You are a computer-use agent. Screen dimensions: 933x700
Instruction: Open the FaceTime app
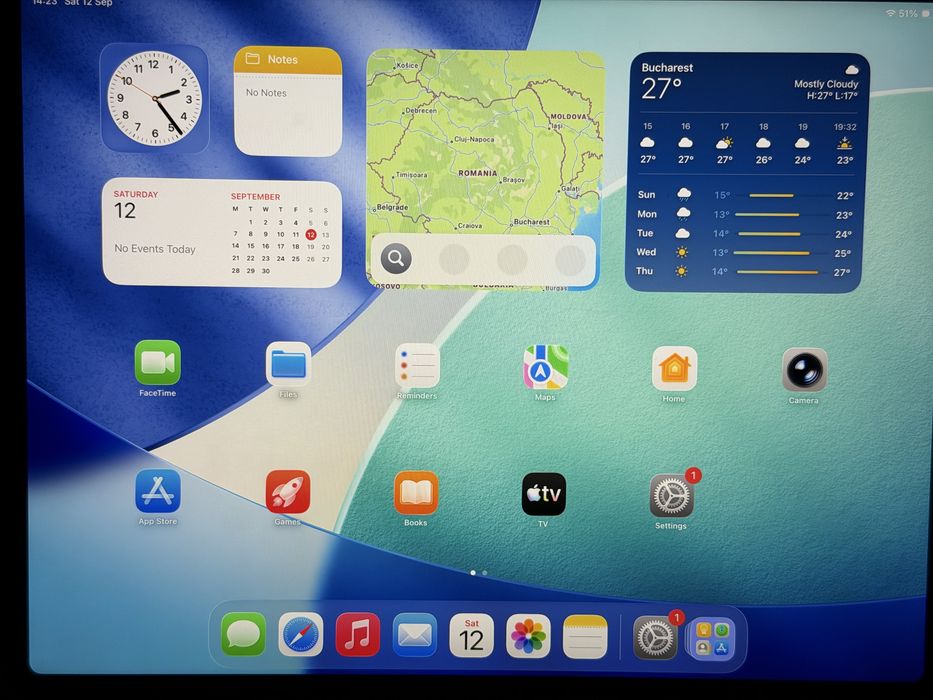(x=158, y=362)
